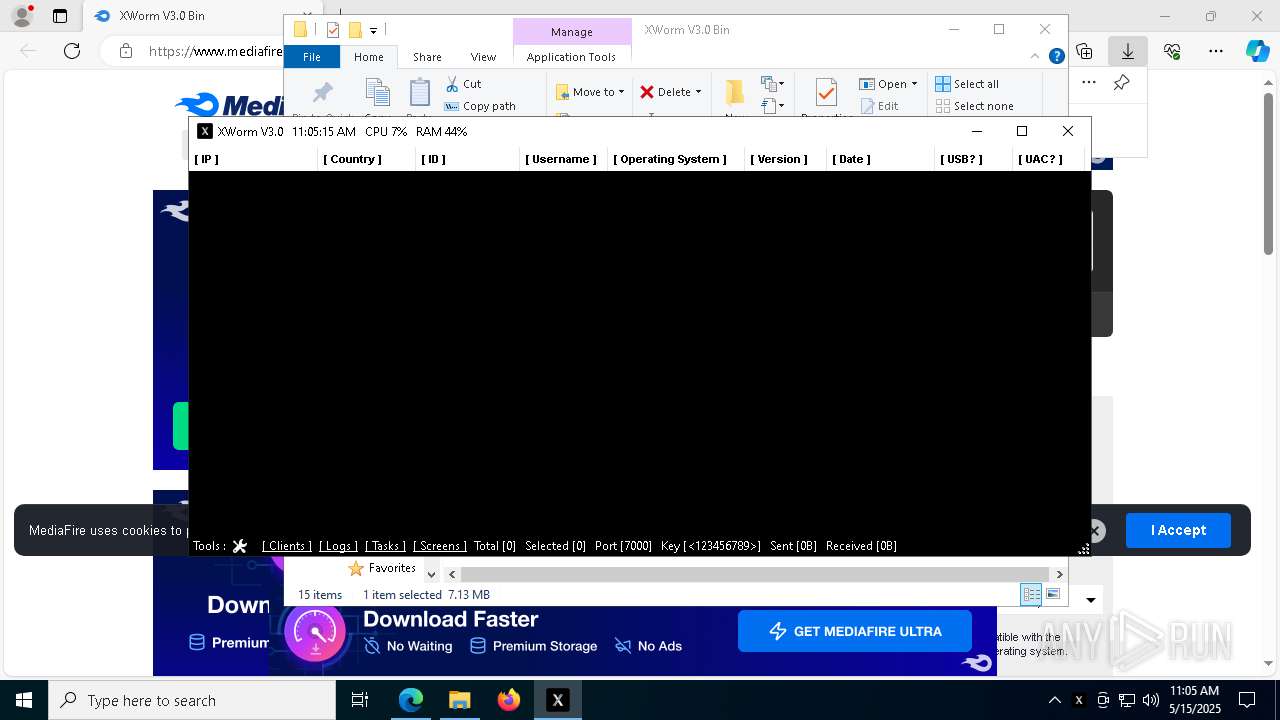The image size is (1280, 720).
Task: Open the Tasks view in XWorm
Action: [x=385, y=546]
